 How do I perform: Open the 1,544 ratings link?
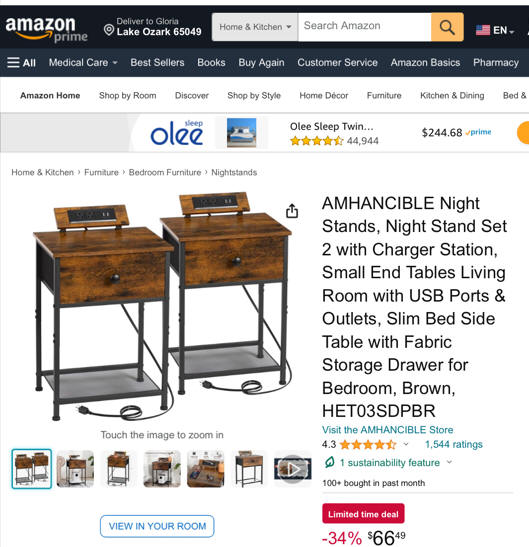pos(454,444)
